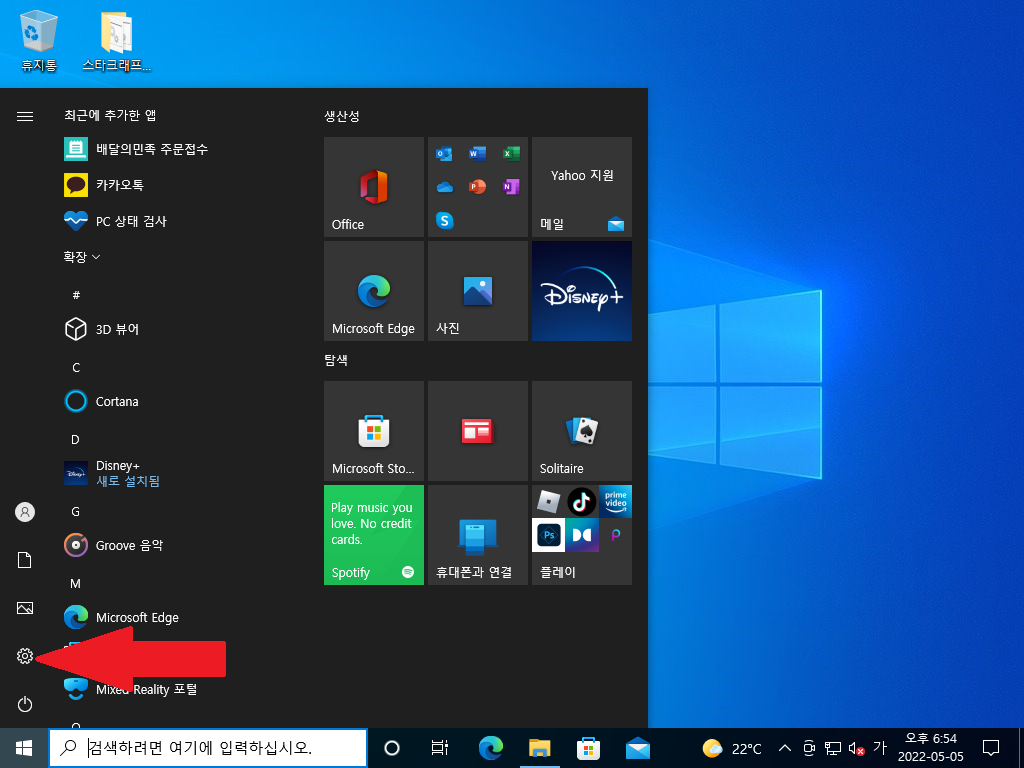Open the Microsoft Edge tile

click(x=374, y=291)
